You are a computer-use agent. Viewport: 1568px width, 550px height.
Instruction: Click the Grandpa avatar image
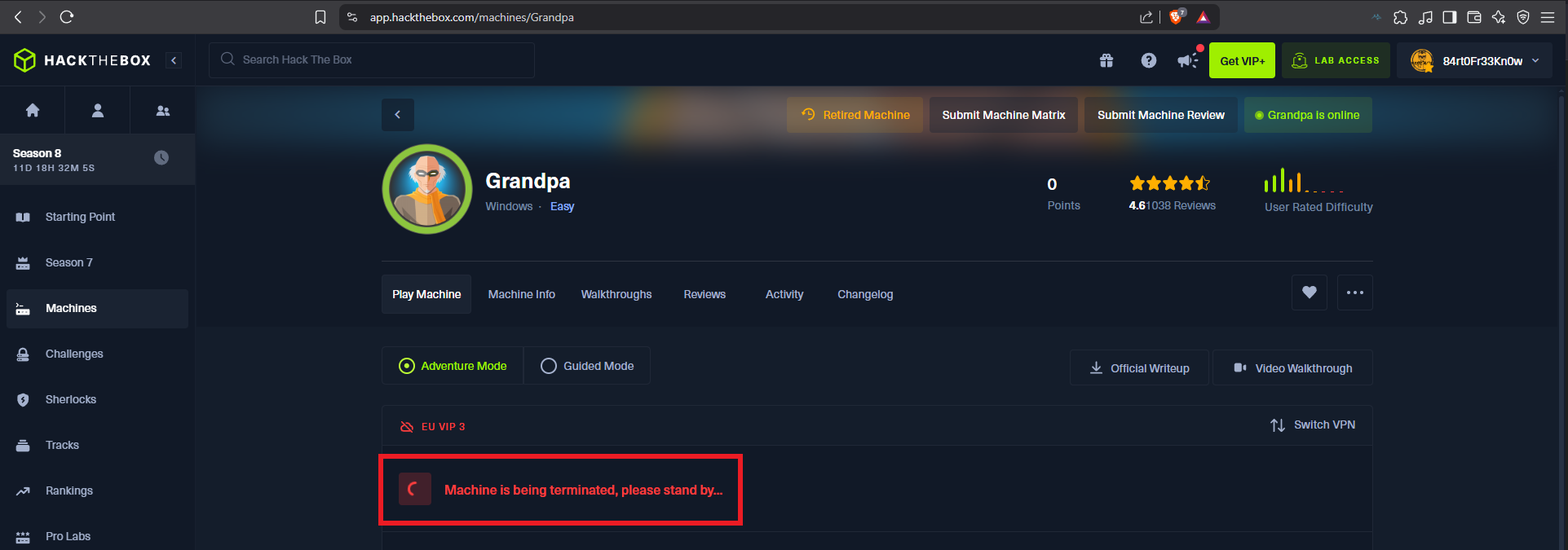click(x=427, y=189)
